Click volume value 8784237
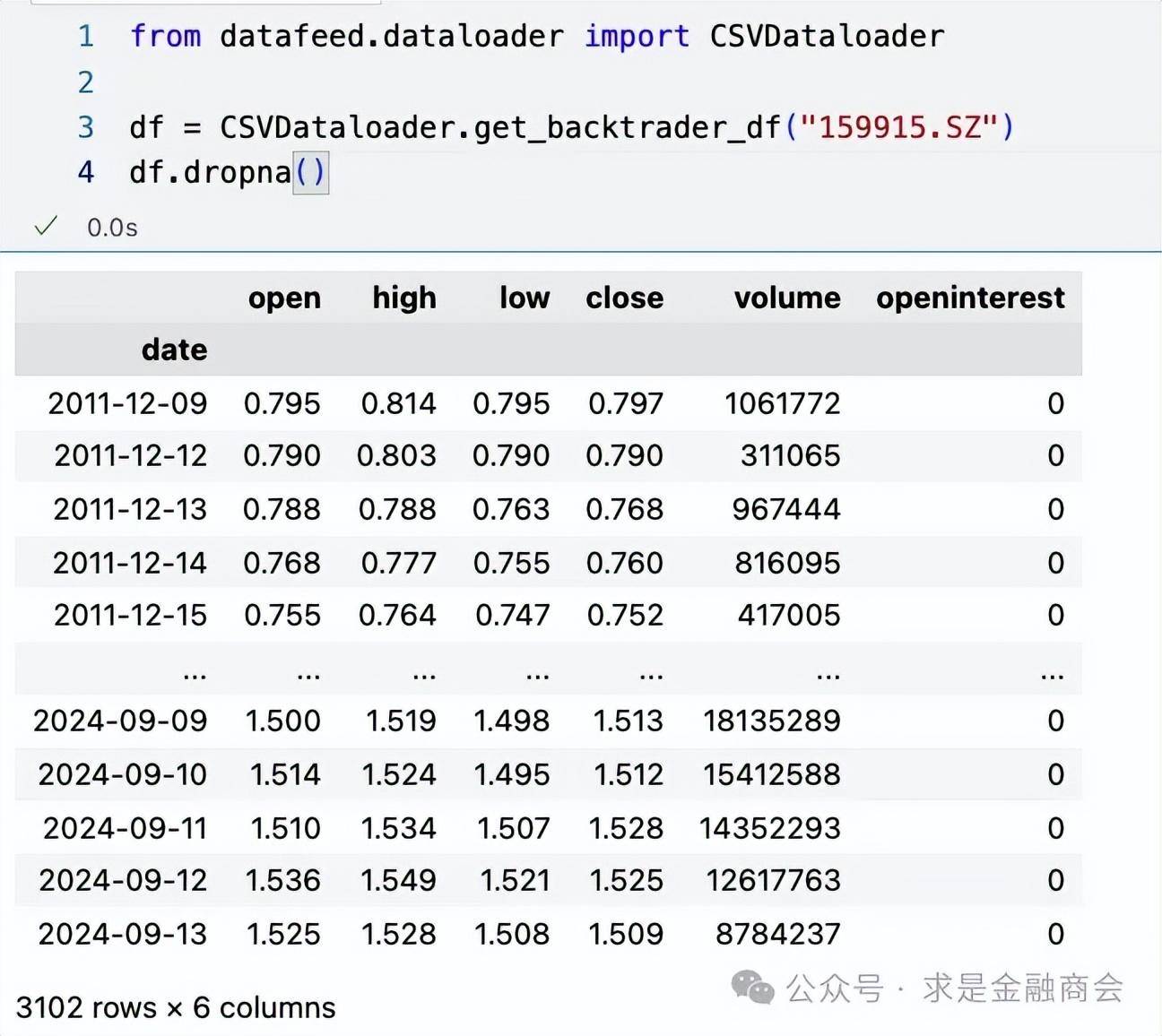This screenshot has height=1036, width=1162. 778,934
